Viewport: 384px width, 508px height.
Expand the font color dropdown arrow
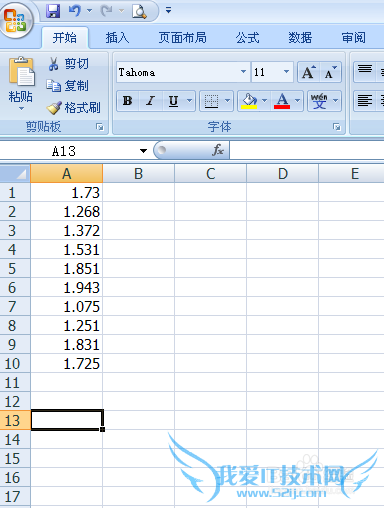298,101
